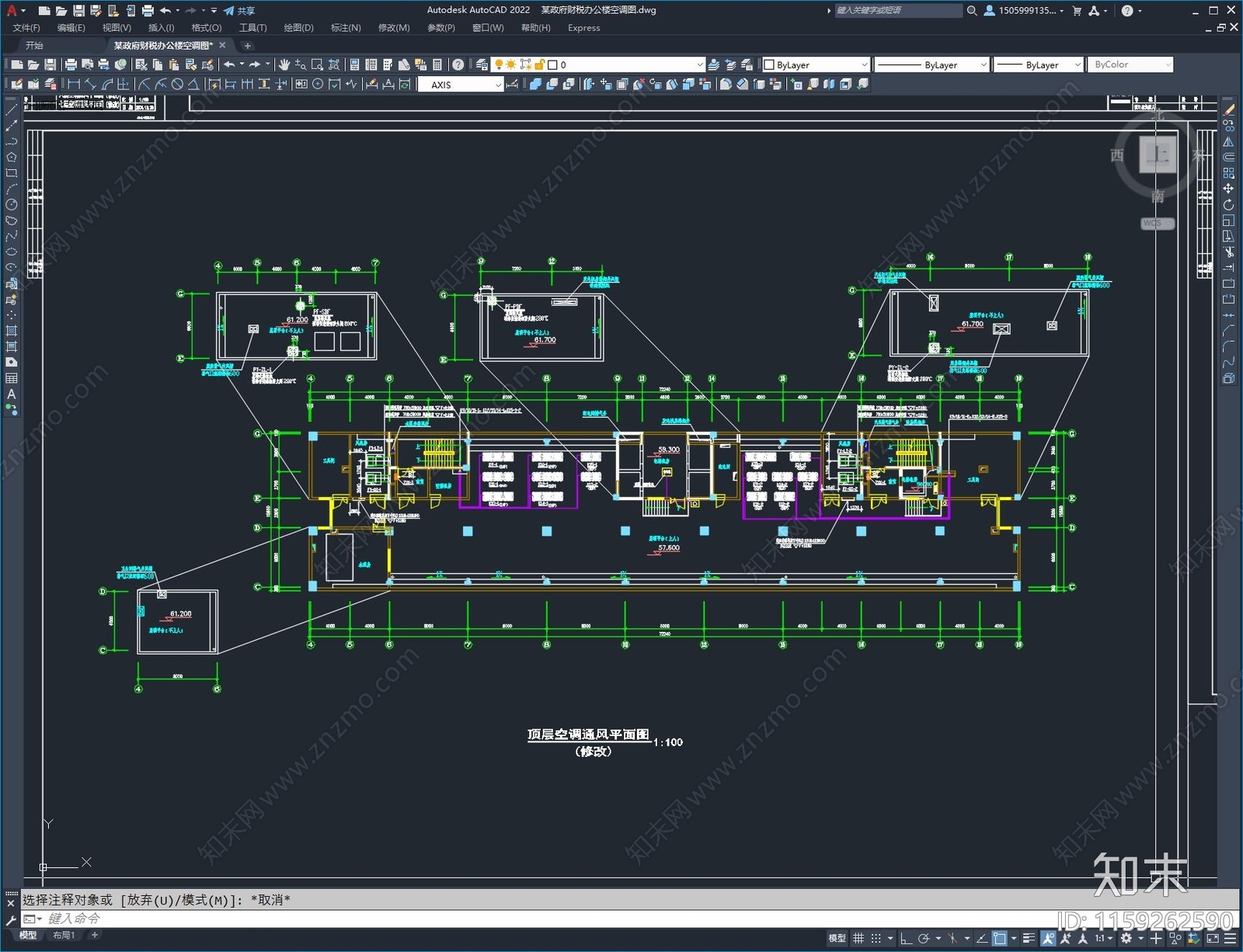
Task: Click the Erase tool in the modify toolbar
Action: click(1228, 110)
